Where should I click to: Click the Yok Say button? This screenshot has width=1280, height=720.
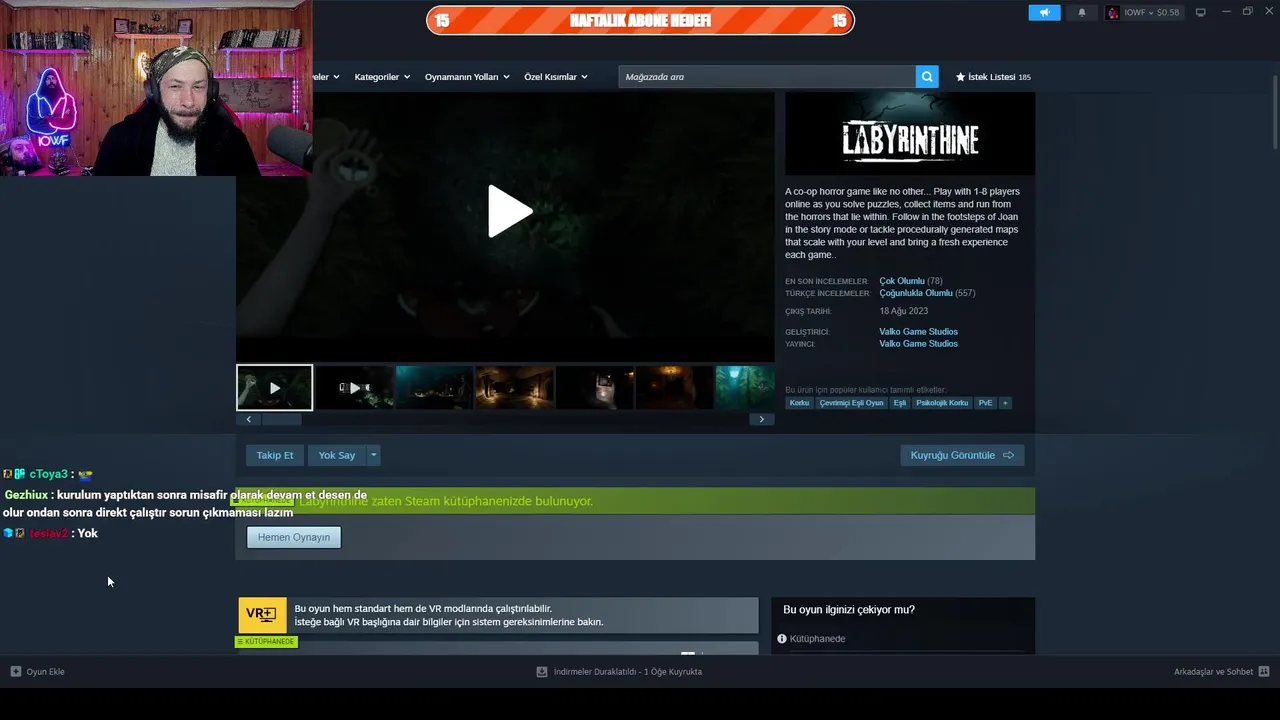coord(337,455)
